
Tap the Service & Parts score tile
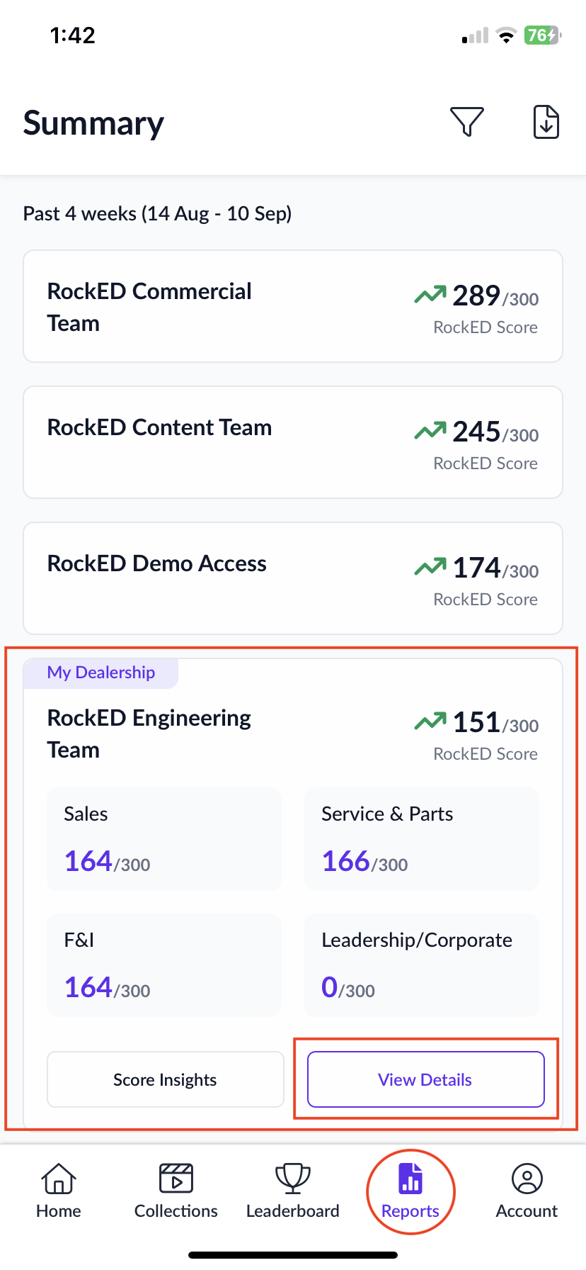pos(421,839)
